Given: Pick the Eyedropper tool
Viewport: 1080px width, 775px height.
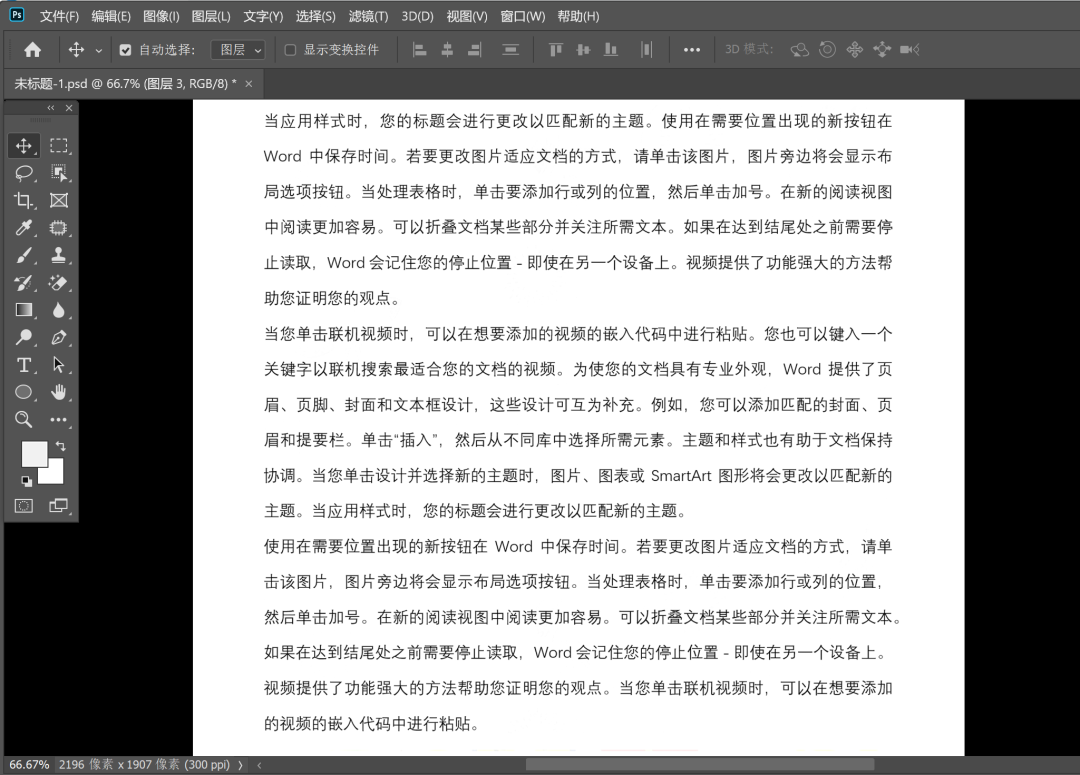Looking at the screenshot, I should click(x=24, y=228).
